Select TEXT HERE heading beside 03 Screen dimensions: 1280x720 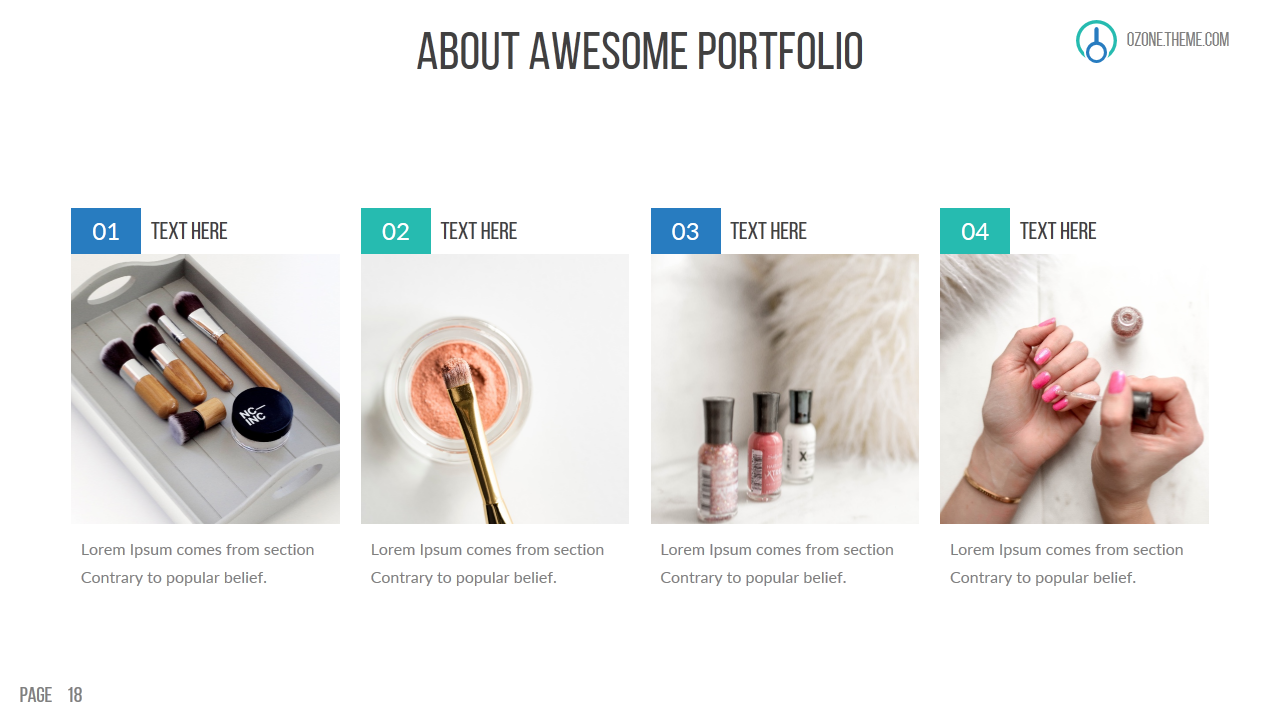768,231
